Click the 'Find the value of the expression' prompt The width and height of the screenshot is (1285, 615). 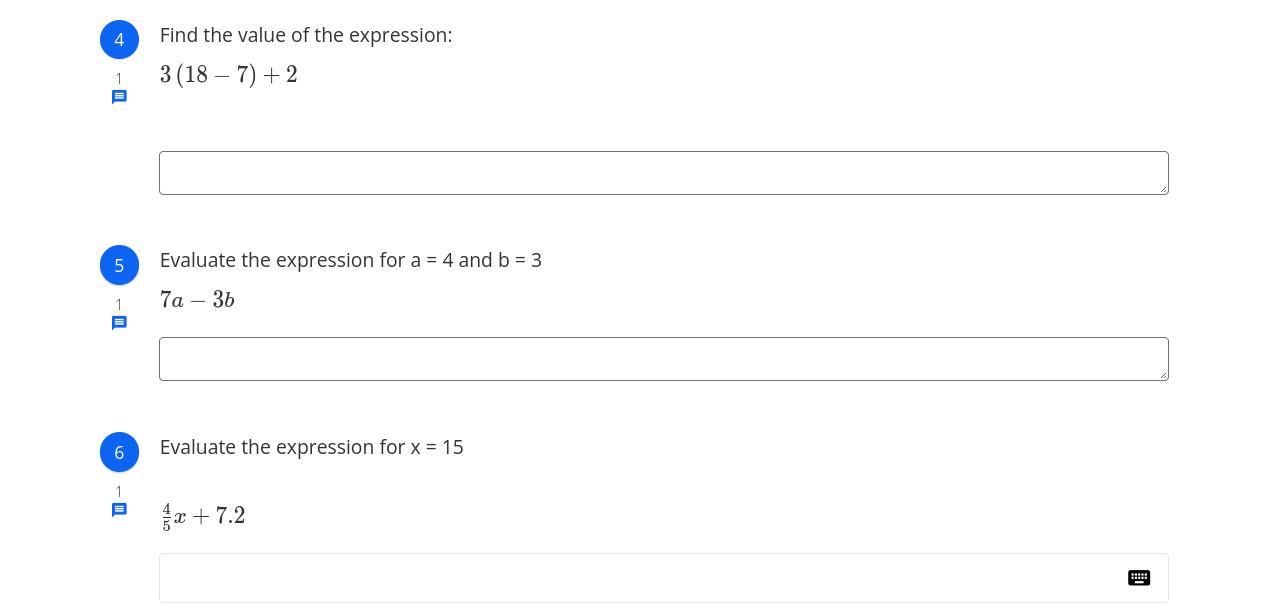point(306,35)
